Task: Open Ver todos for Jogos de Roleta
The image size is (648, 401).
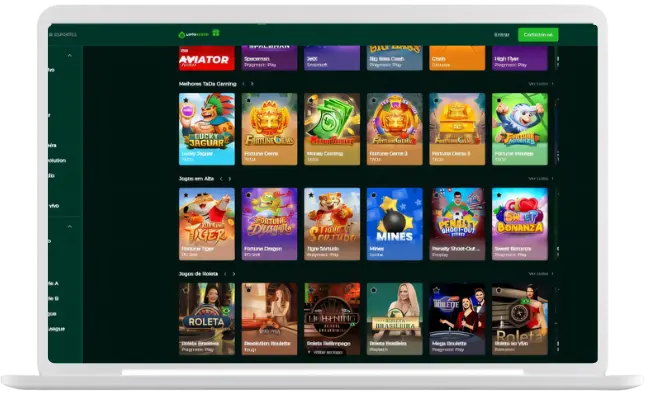Action: tap(541, 274)
